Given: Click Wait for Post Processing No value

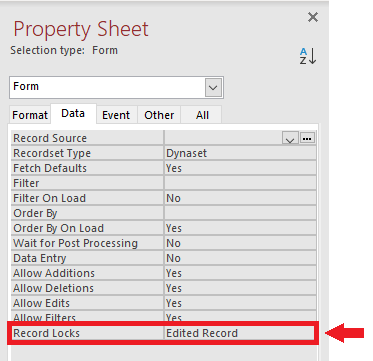Looking at the screenshot, I should (240, 243).
